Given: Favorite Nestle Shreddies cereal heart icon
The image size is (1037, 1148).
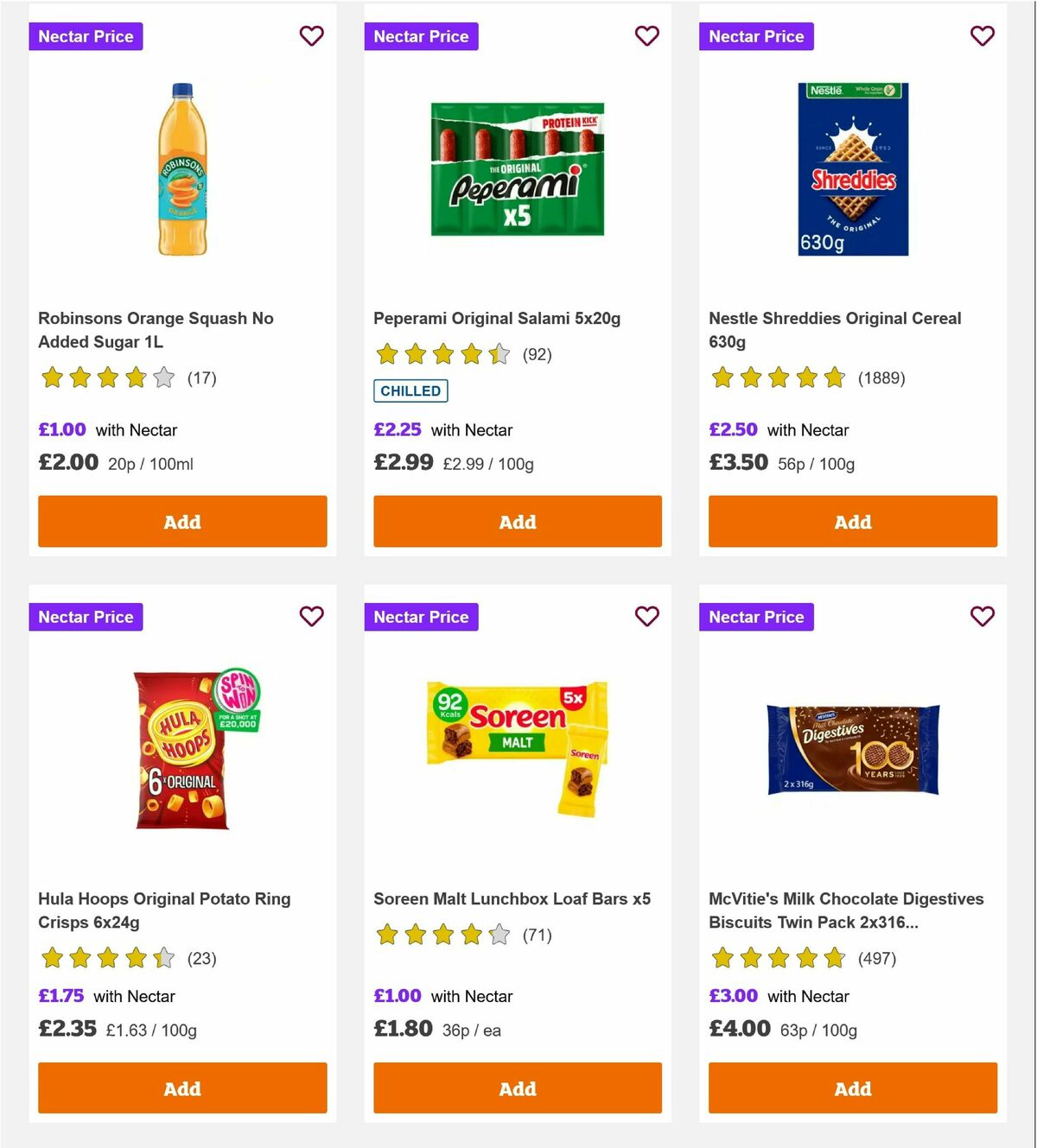Looking at the screenshot, I should [982, 36].
